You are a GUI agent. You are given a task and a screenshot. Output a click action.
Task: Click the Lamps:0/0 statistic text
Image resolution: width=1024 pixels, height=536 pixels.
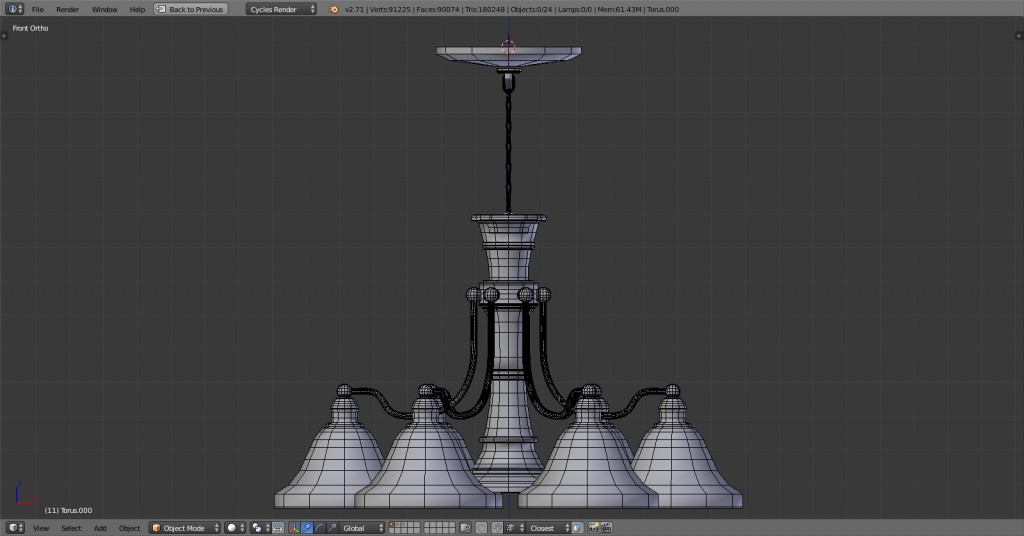coord(575,9)
